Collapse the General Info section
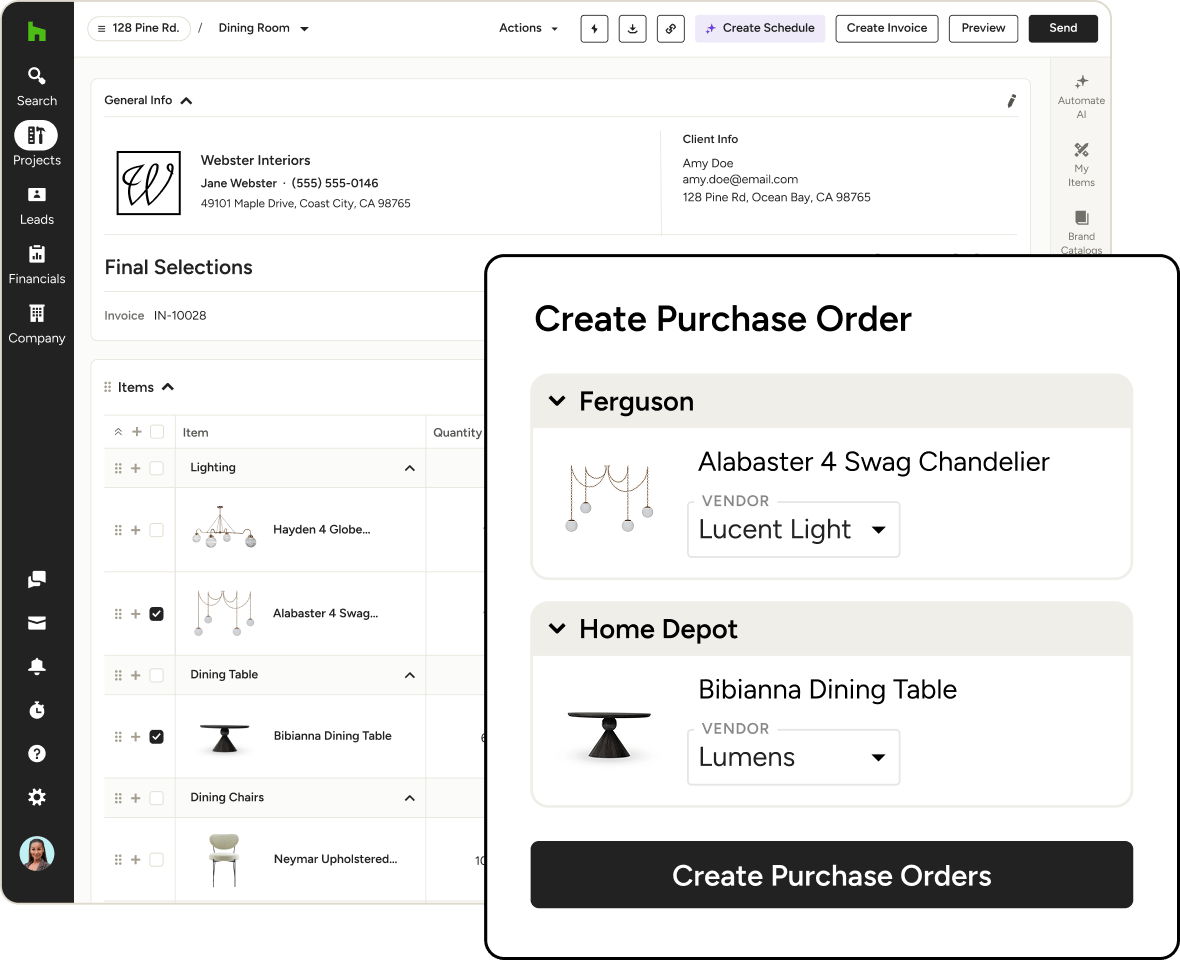 [187, 101]
